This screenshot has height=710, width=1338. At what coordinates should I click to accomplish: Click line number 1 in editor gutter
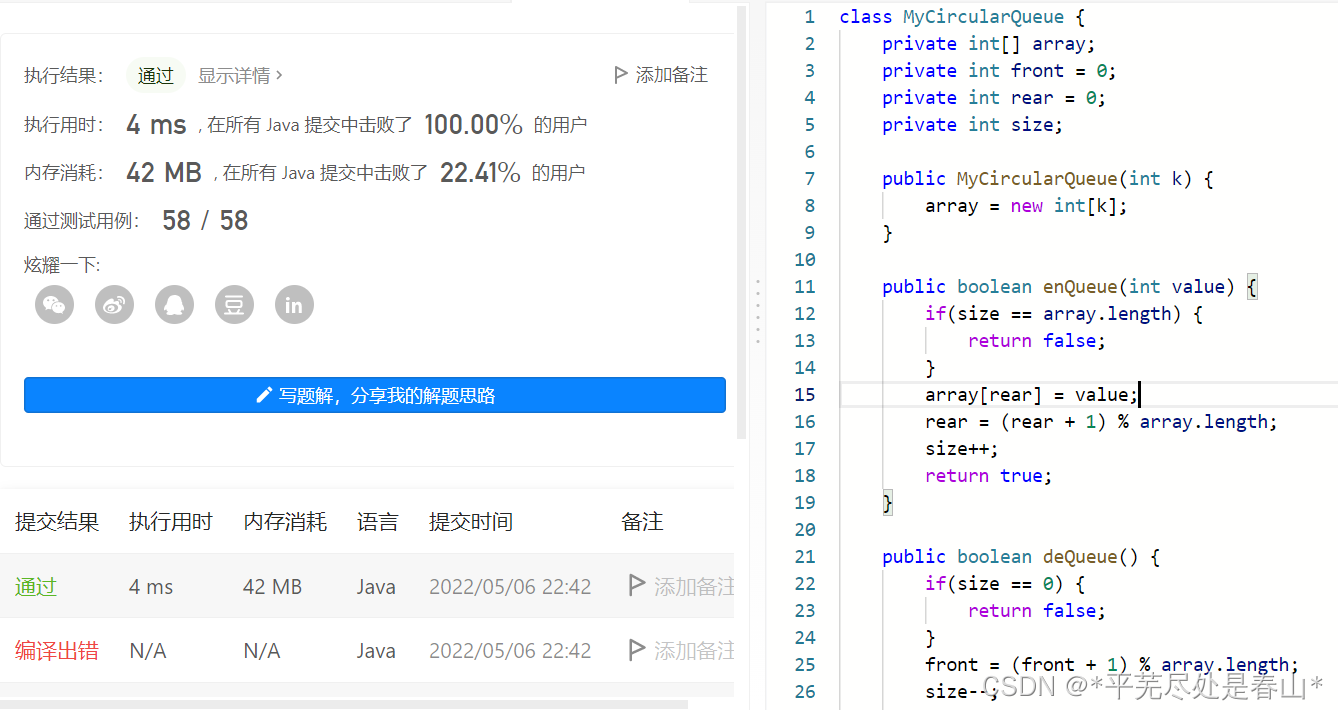[x=810, y=17]
